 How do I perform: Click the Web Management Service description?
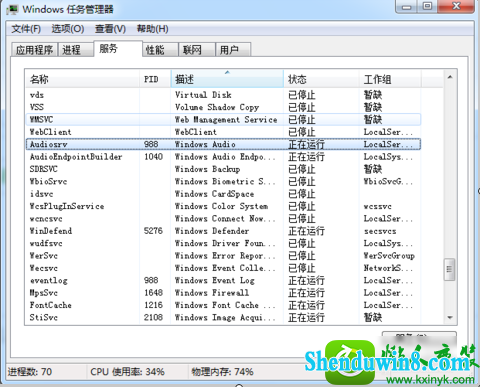pyautogui.click(x=226, y=120)
